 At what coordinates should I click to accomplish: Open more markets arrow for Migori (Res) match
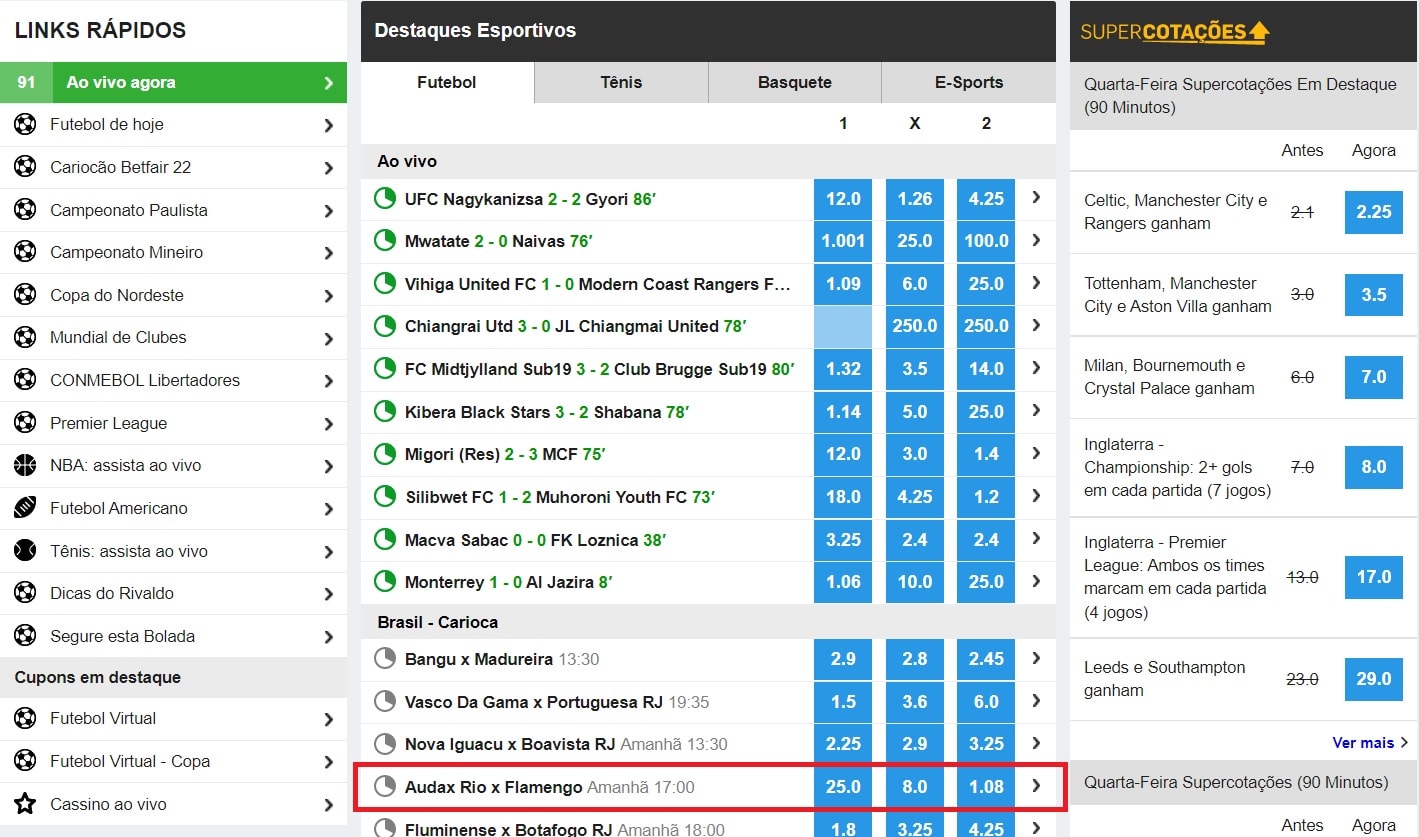coord(1036,453)
